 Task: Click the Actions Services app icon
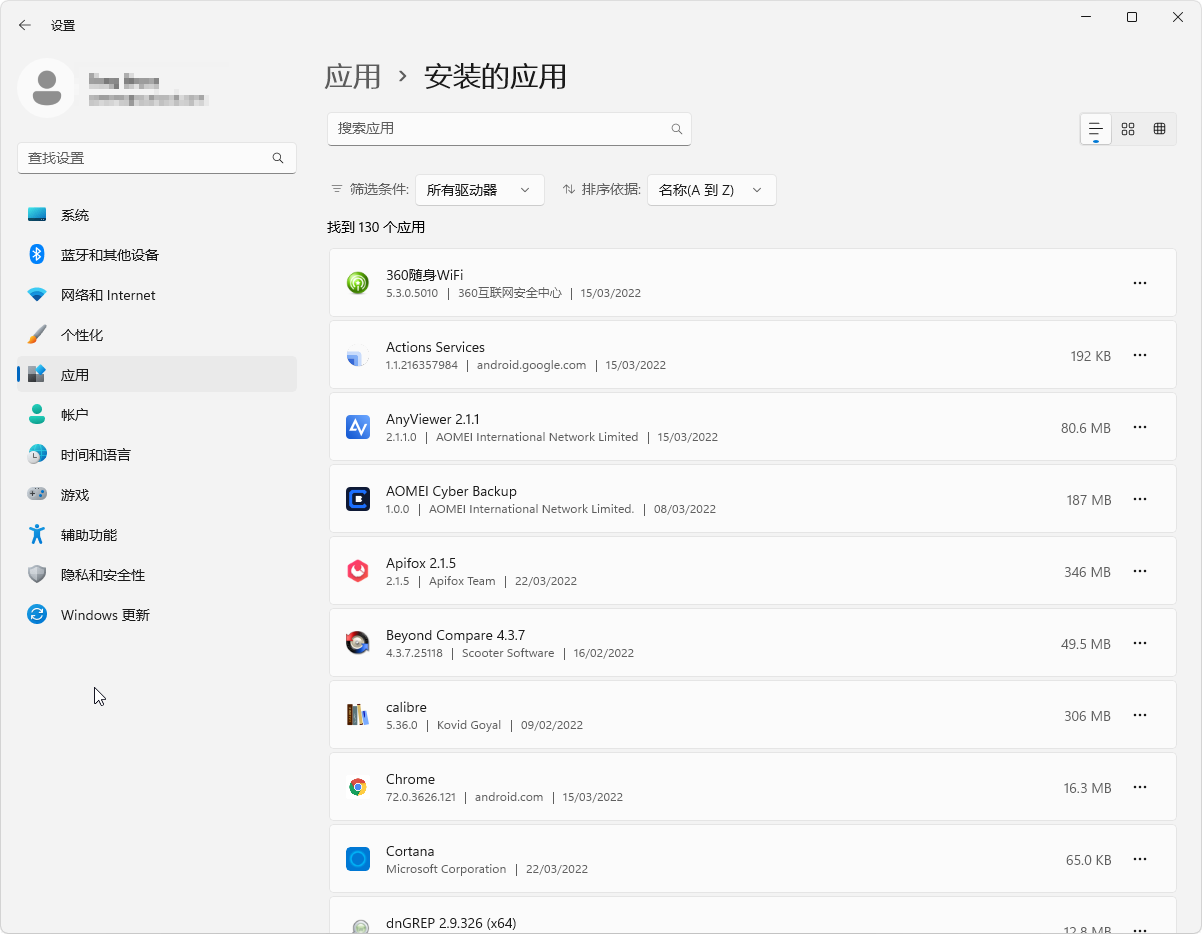(x=358, y=355)
